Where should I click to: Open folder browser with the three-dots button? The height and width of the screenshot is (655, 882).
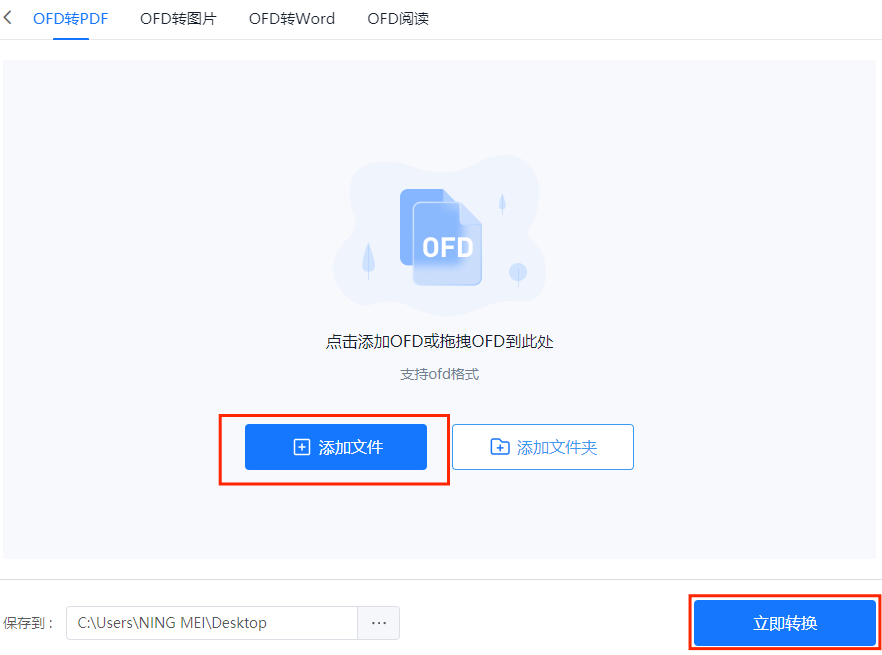tap(379, 623)
